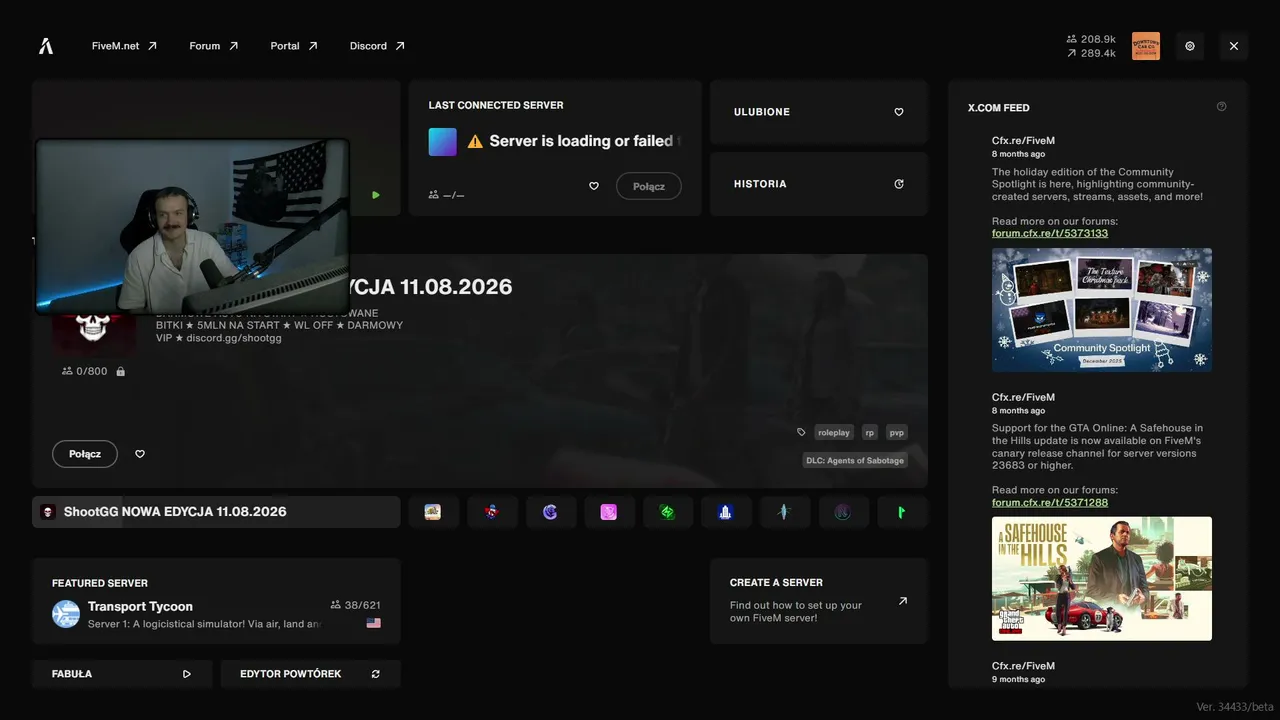Click the tag icon next to roleplay
Screen dimensions: 1280x720
coord(801,432)
